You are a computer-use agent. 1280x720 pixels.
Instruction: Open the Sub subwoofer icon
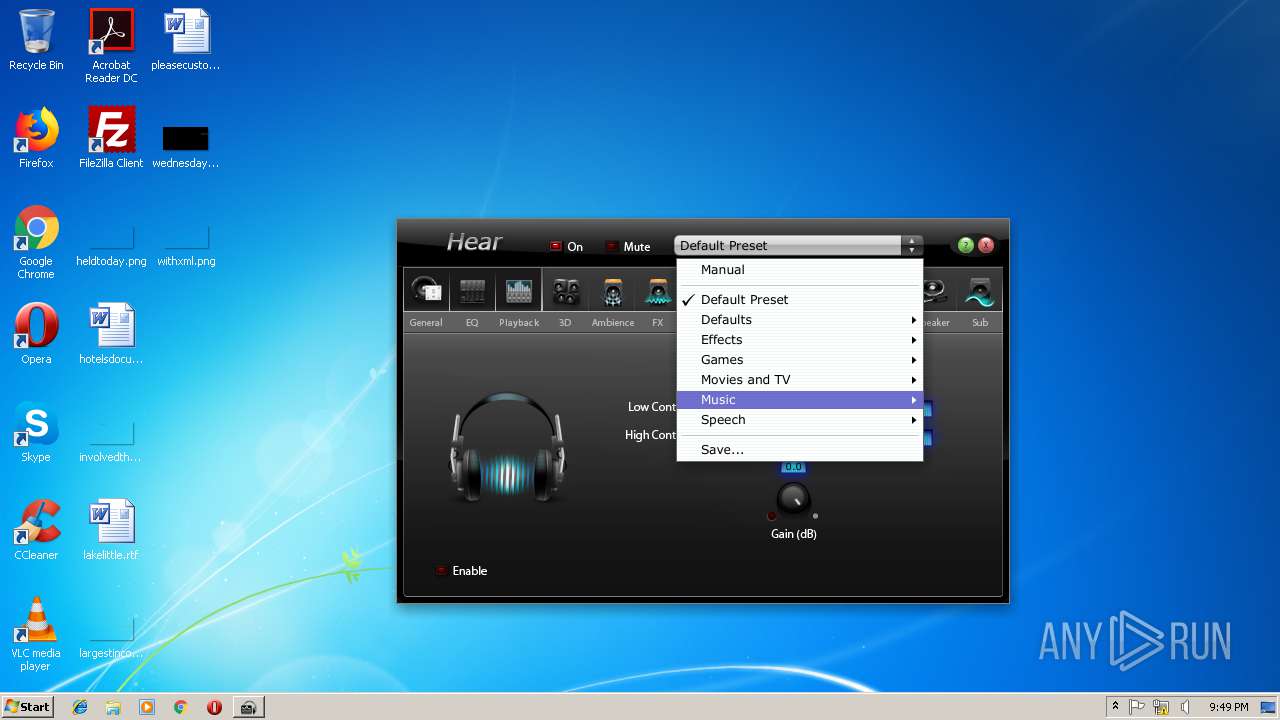click(x=980, y=291)
